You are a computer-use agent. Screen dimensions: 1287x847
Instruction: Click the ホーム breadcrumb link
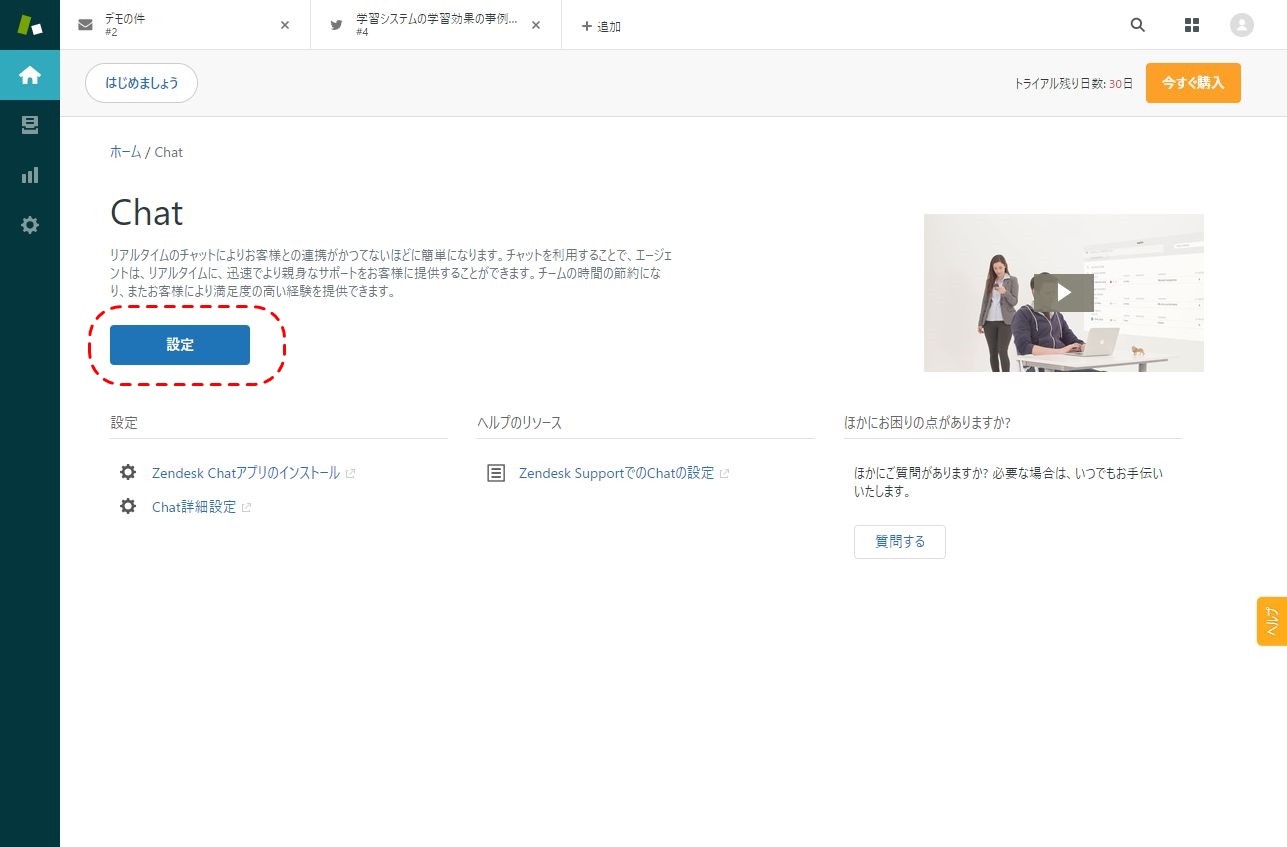[x=125, y=152]
